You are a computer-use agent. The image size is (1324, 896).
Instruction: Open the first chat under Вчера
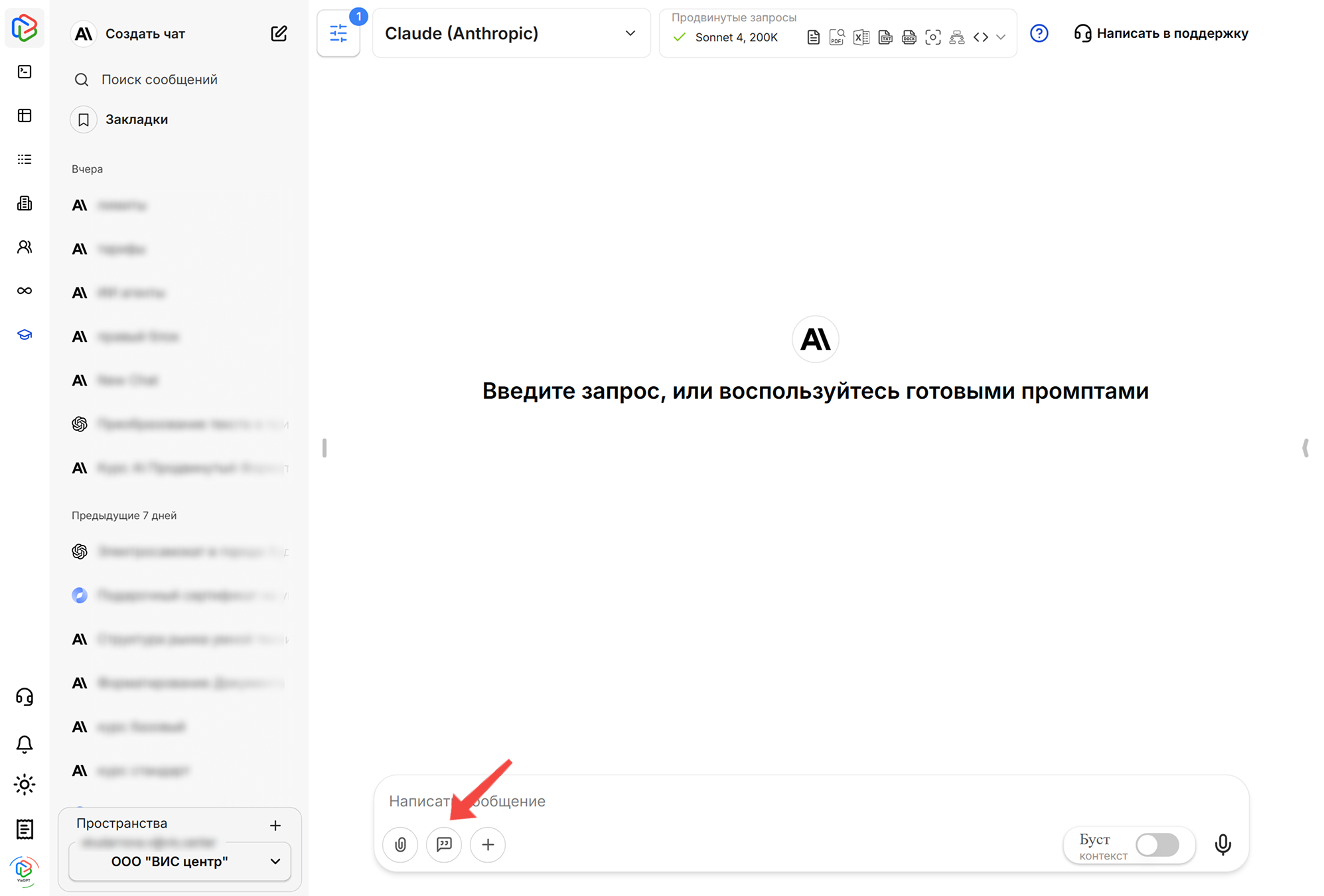179,205
